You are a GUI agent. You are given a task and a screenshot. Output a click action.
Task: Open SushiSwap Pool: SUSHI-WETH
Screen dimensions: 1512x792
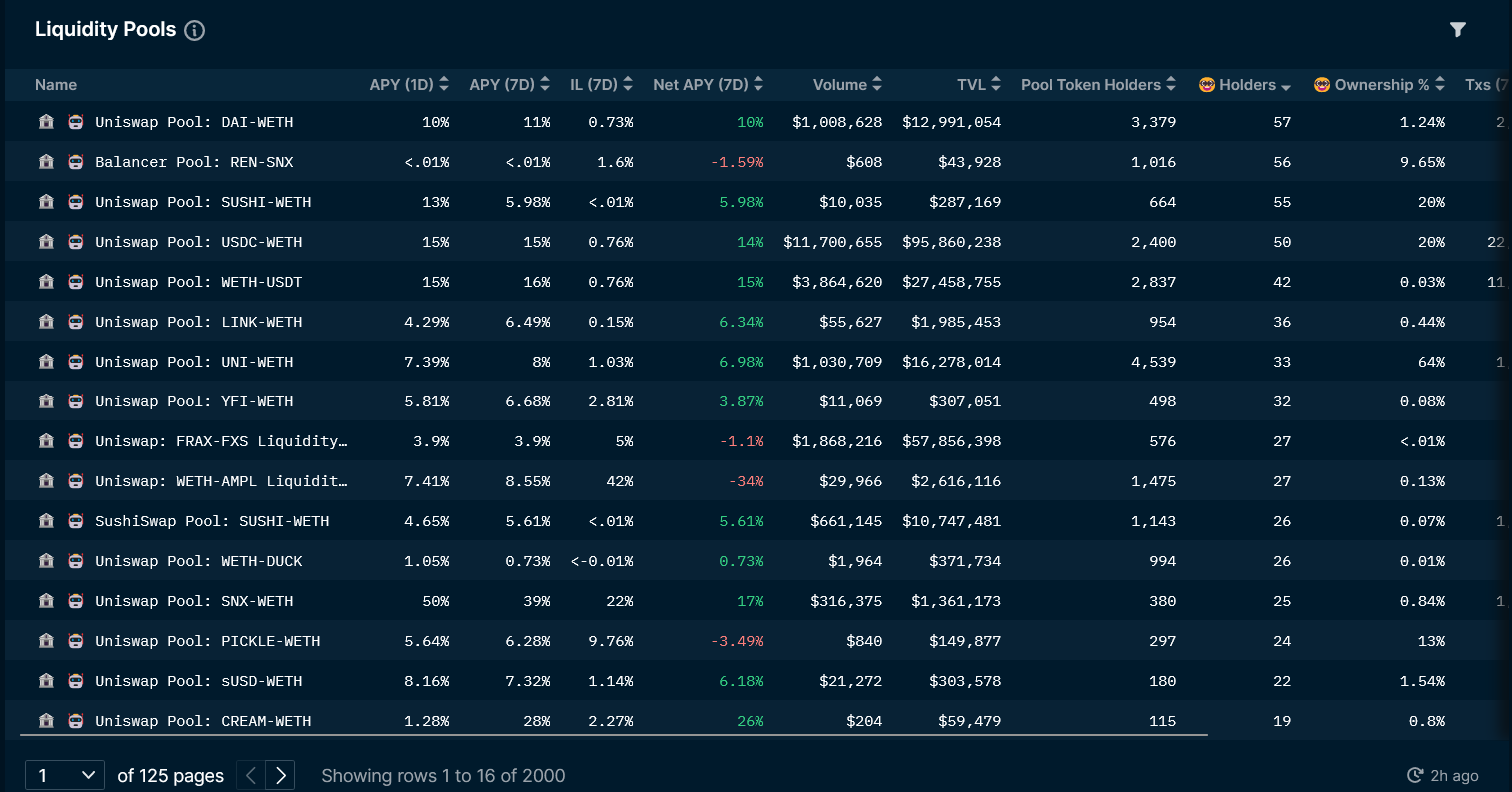212,521
